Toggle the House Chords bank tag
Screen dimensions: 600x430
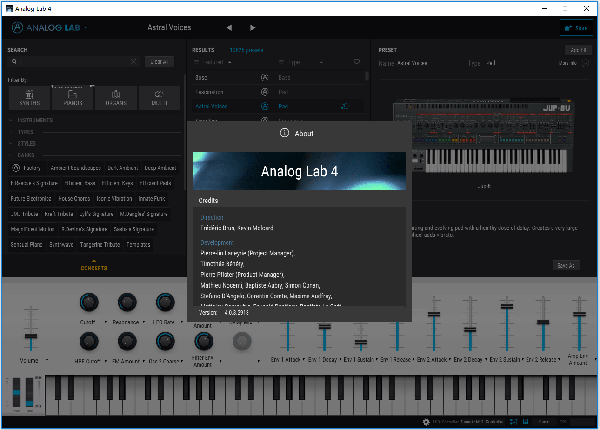(74, 199)
